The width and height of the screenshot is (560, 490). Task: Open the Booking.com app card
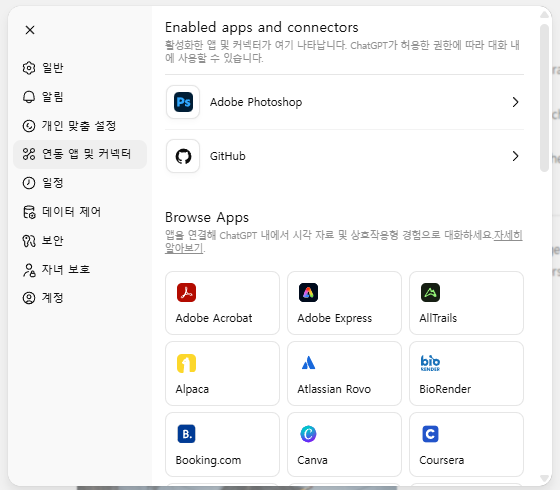(x=222, y=445)
